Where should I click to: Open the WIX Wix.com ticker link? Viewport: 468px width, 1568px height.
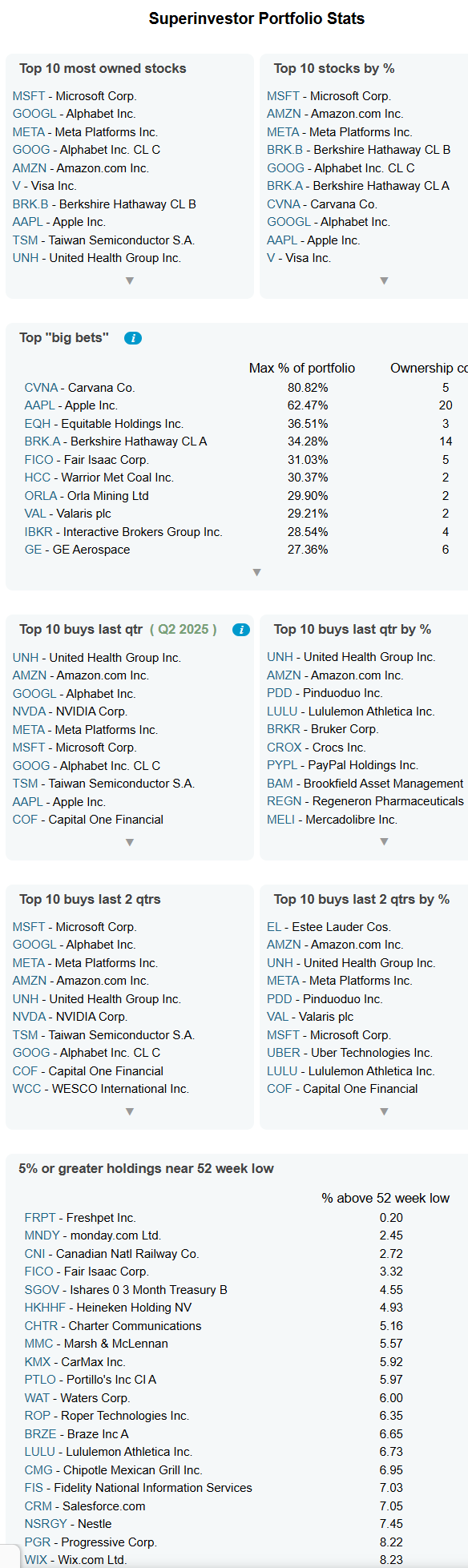[36, 1560]
